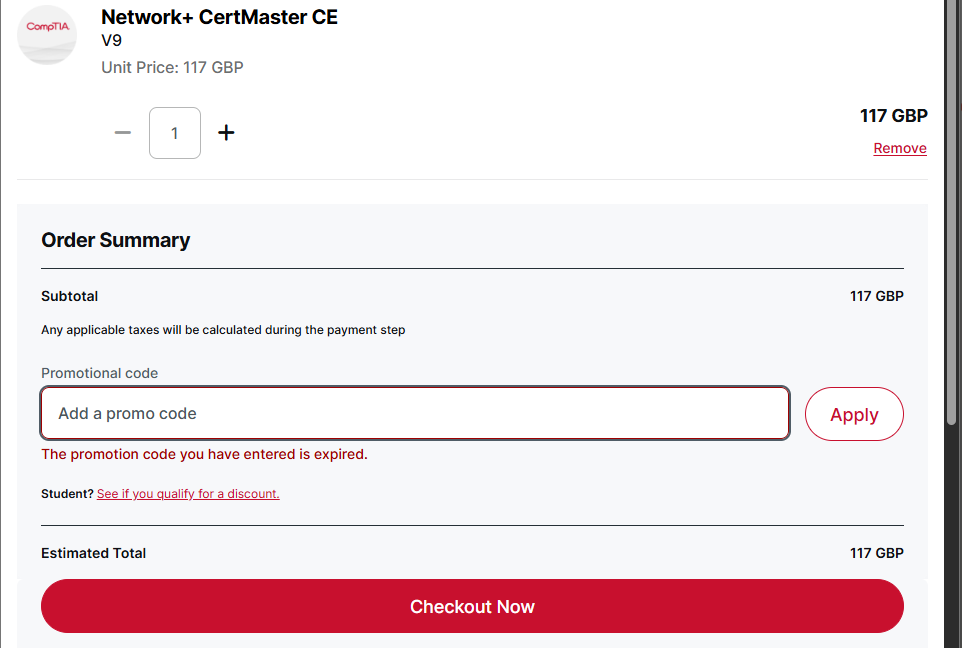Viewport: 962px width, 648px height.
Task: Select the Network+ CertMaster CE title
Action: coord(219,17)
